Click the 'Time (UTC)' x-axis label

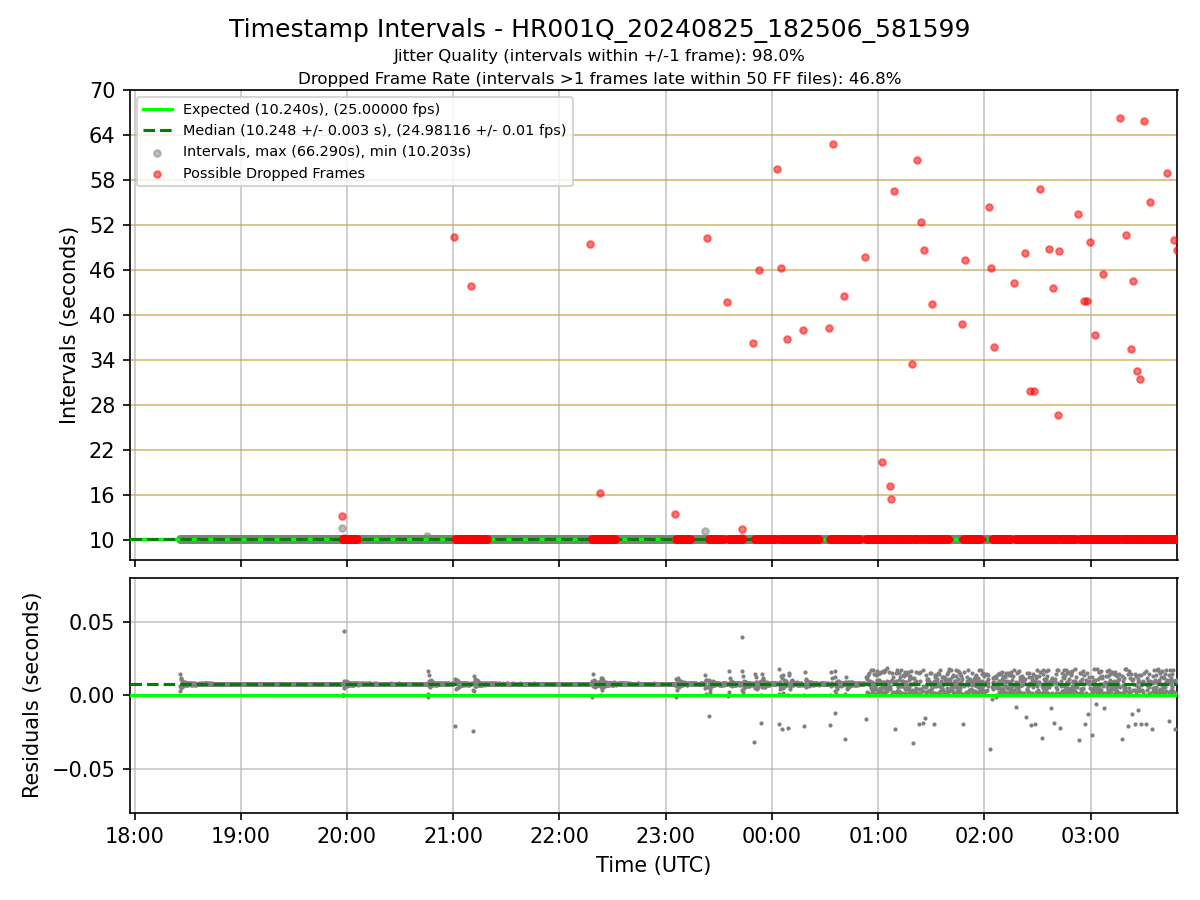(653, 865)
